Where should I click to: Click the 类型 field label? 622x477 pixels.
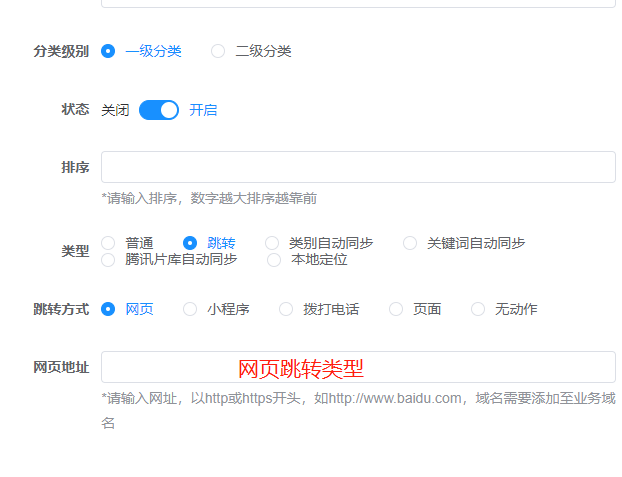point(75,251)
